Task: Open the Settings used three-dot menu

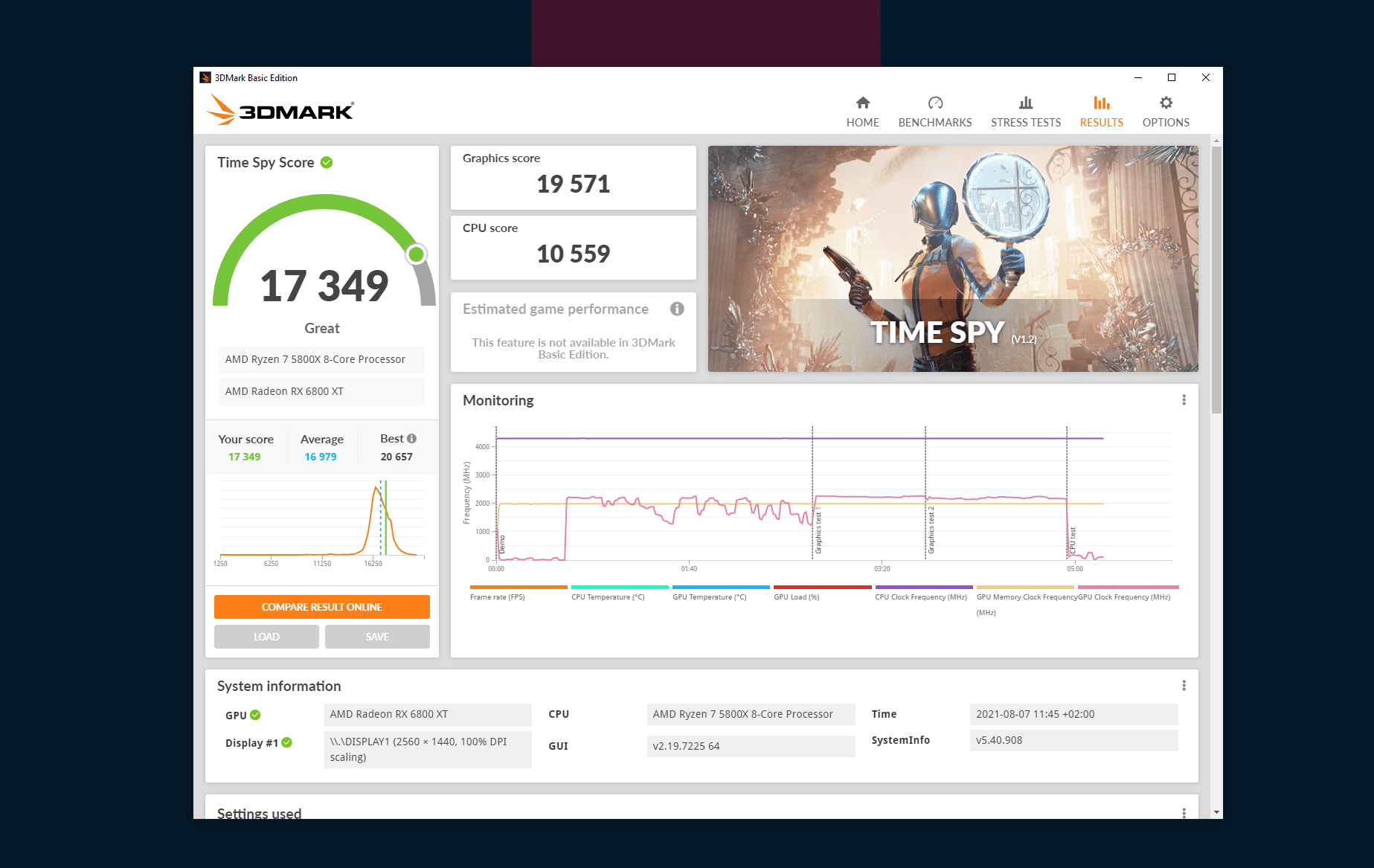Action: coord(1184,813)
